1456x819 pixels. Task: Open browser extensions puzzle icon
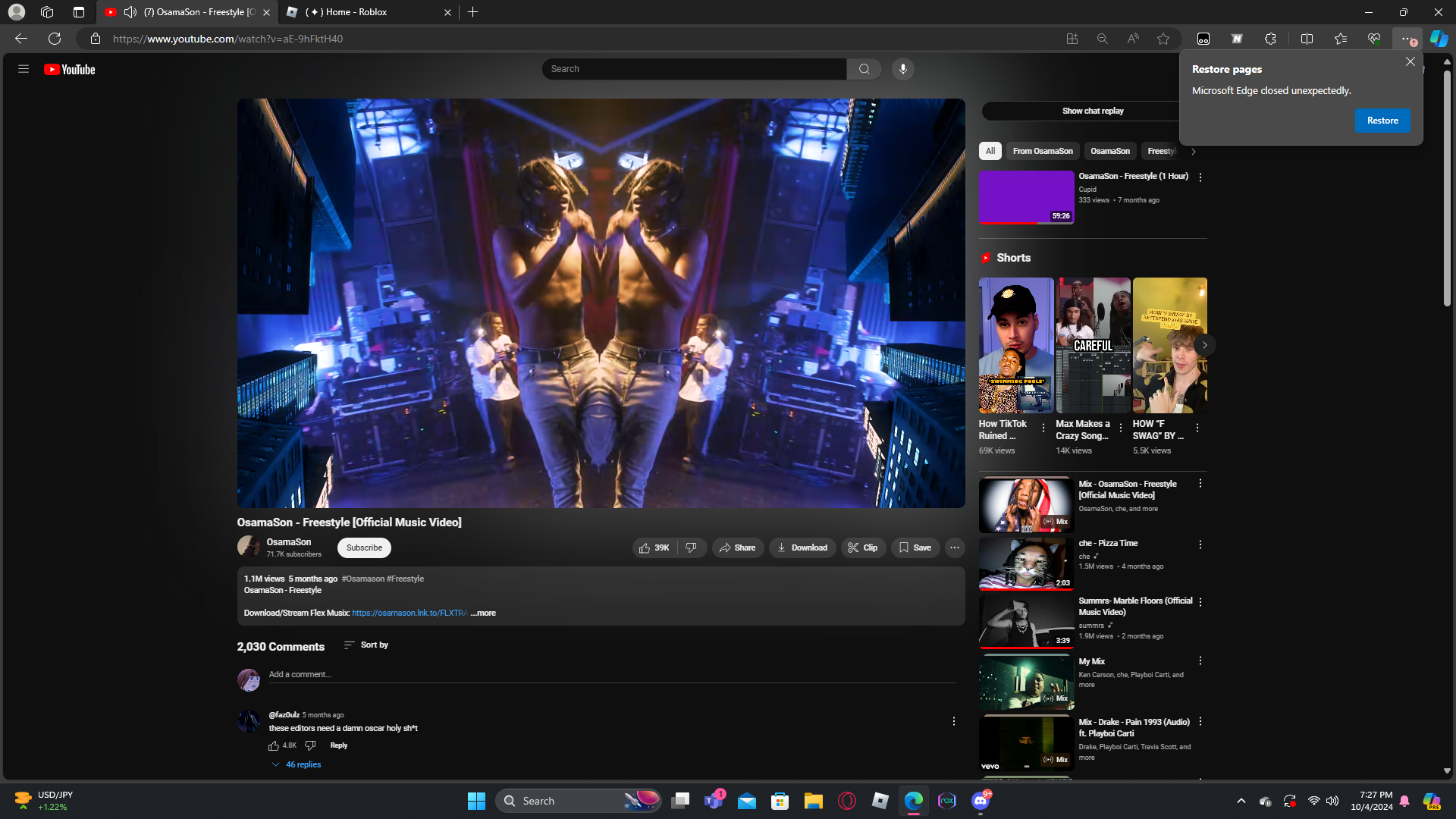(x=1270, y=39)
